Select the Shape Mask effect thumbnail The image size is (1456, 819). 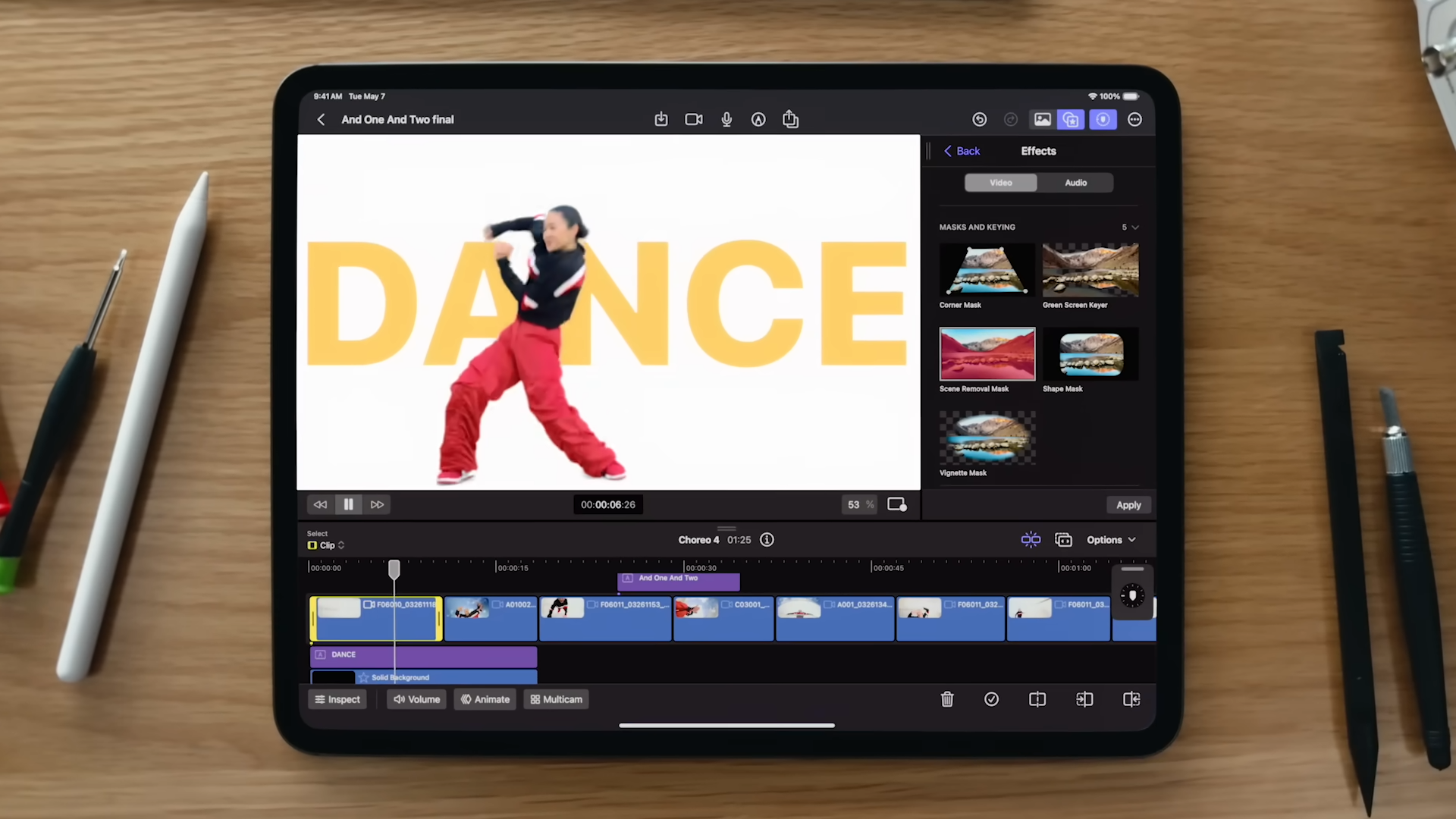point(1090,354)
